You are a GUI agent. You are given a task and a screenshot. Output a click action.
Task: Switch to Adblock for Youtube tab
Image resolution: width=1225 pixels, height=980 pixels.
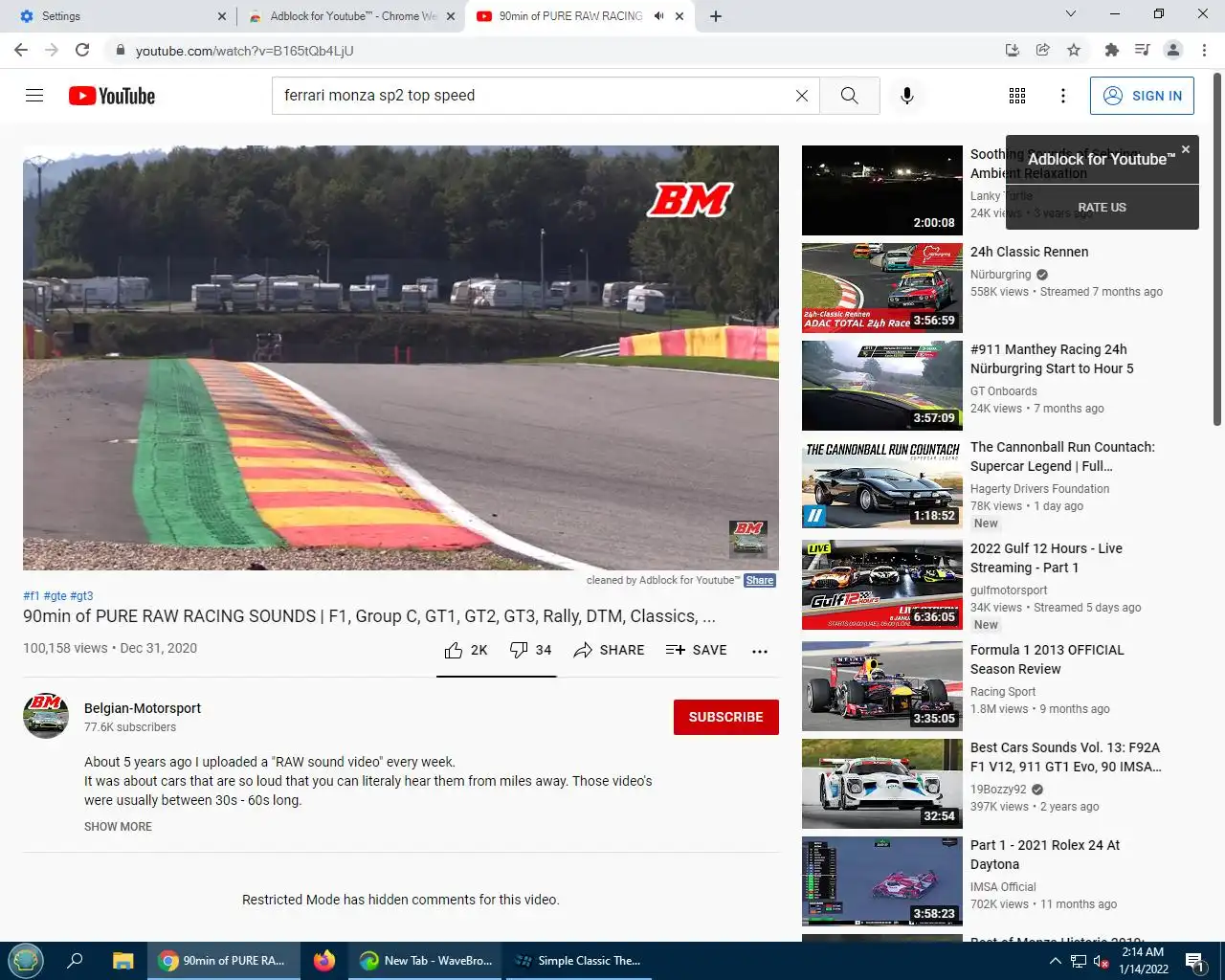coord(351,16)
